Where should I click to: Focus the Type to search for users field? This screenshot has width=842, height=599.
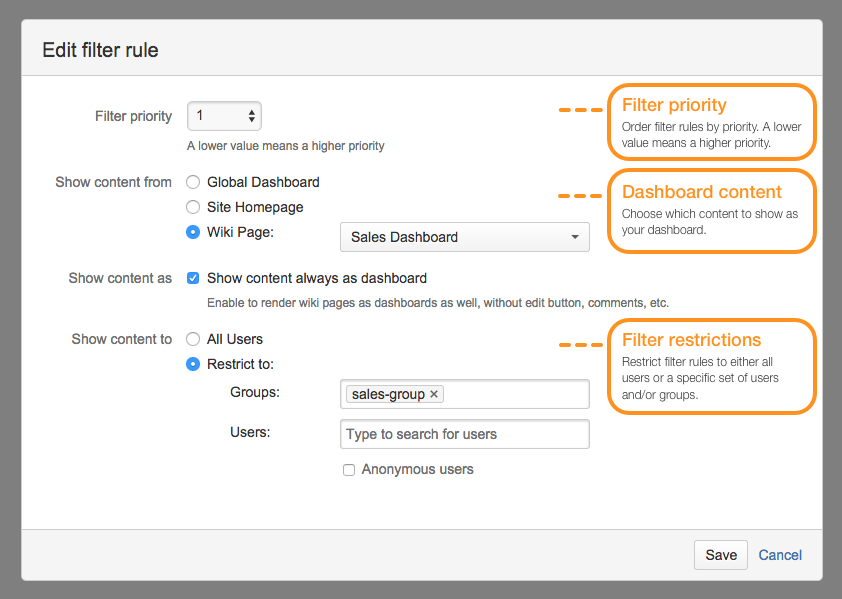[465, 434]
